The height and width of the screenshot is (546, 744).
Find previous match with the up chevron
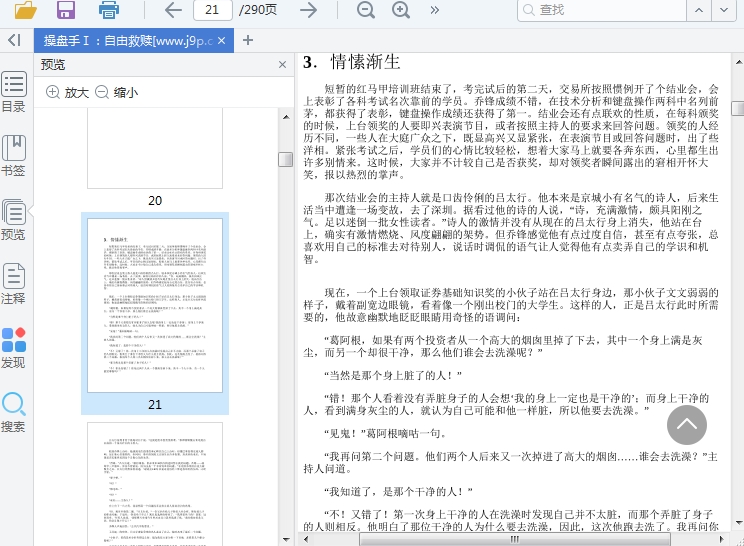[699, 10]
